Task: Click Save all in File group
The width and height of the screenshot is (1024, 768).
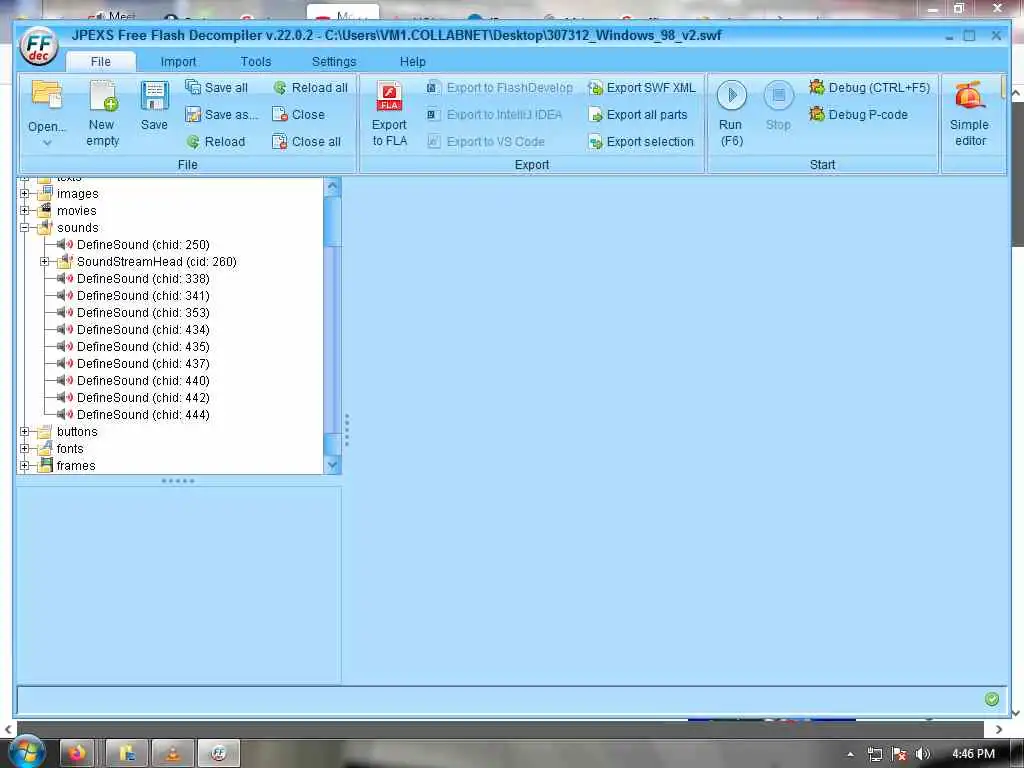Action: (216, 88)
